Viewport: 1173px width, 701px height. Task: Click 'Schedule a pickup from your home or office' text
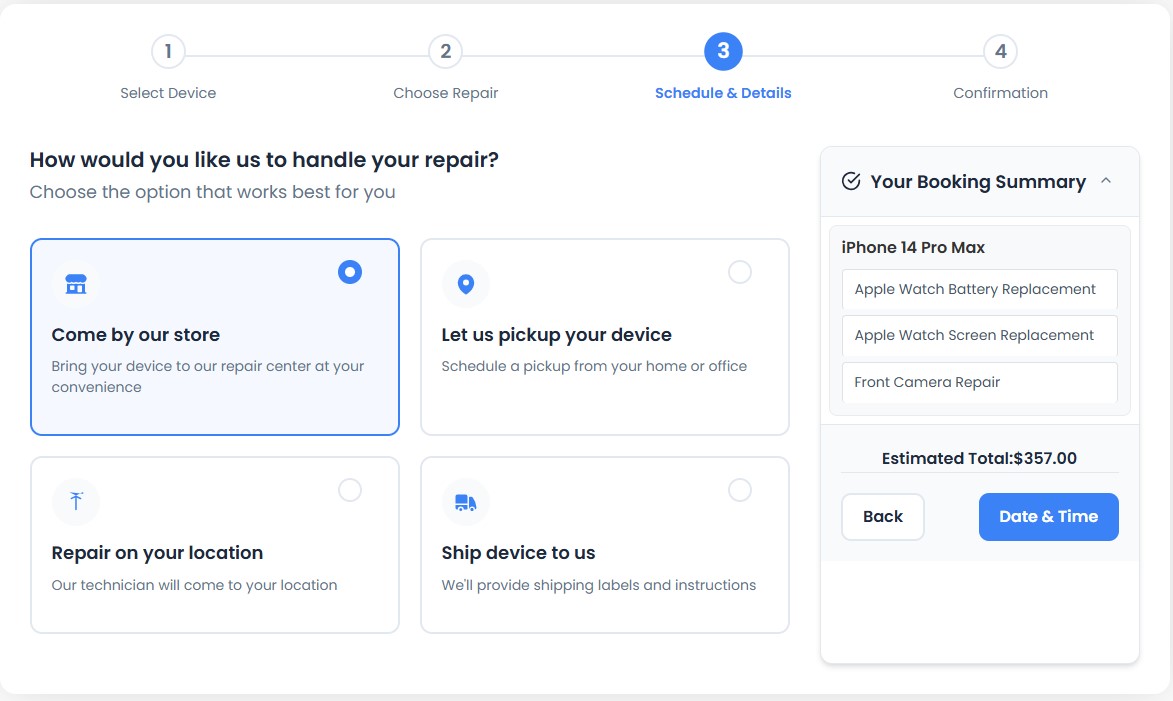point(594,366)
